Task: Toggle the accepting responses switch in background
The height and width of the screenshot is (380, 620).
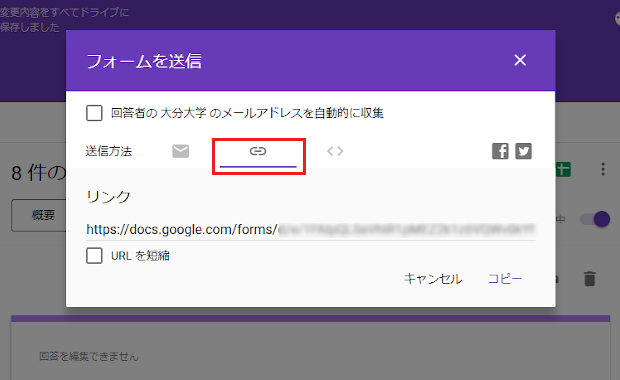Action: (x=595, y=219)
